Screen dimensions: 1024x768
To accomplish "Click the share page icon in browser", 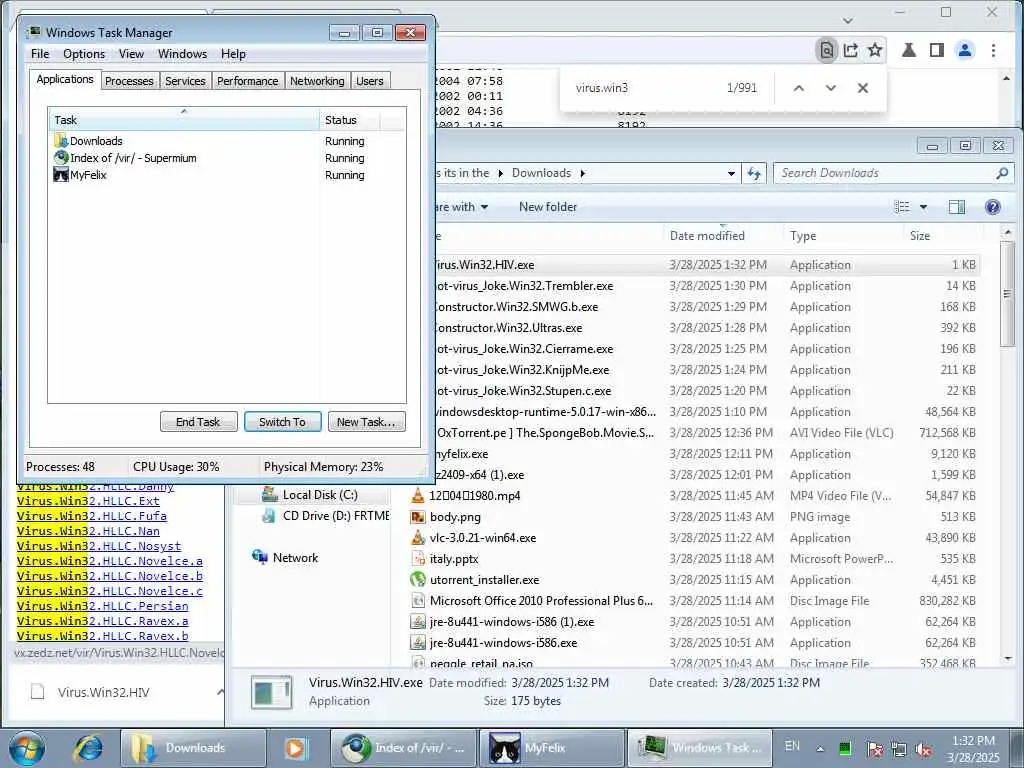I will 850,50.
